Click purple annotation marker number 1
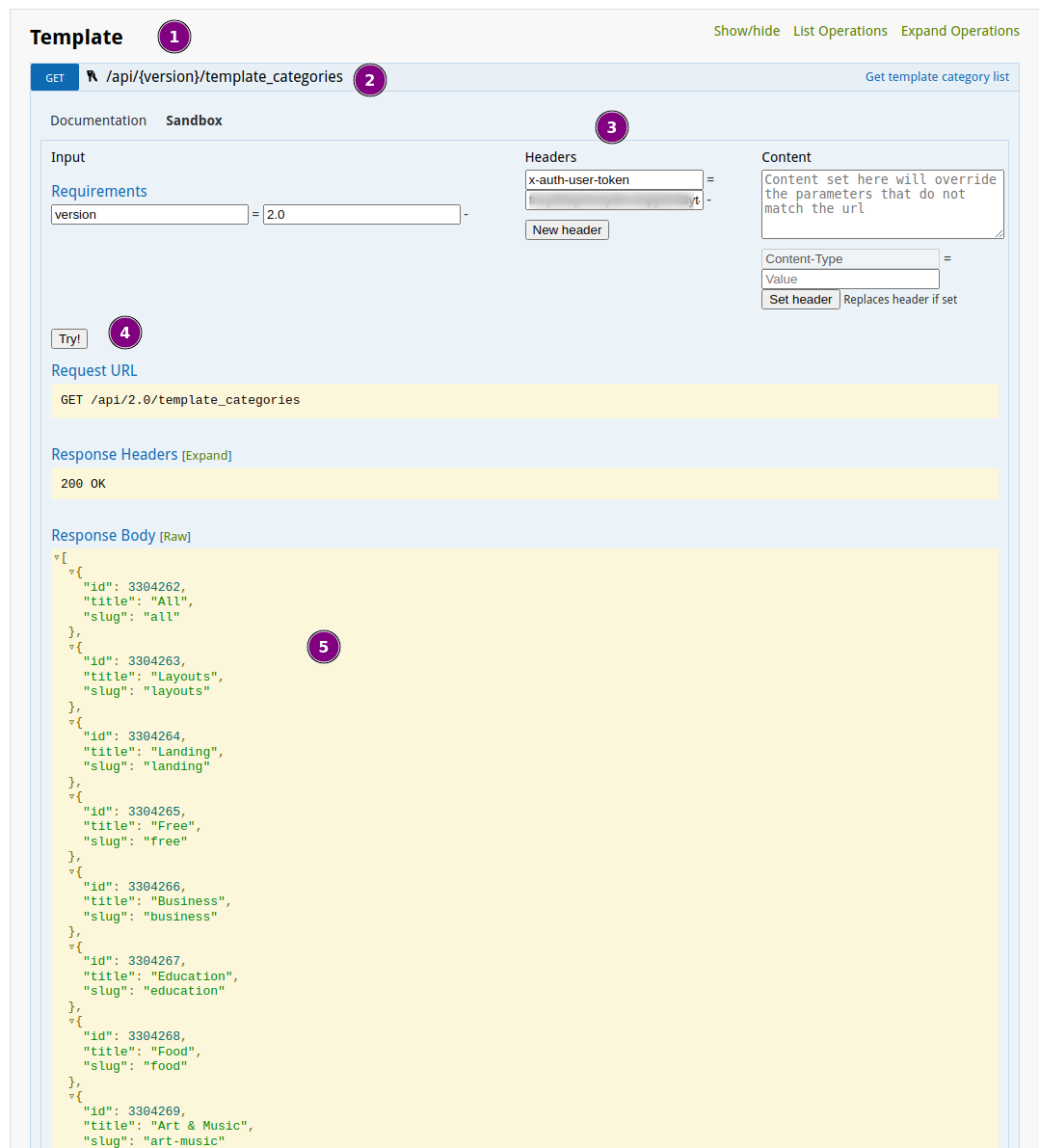The image size is (1039, 1148). pos(174,37)
